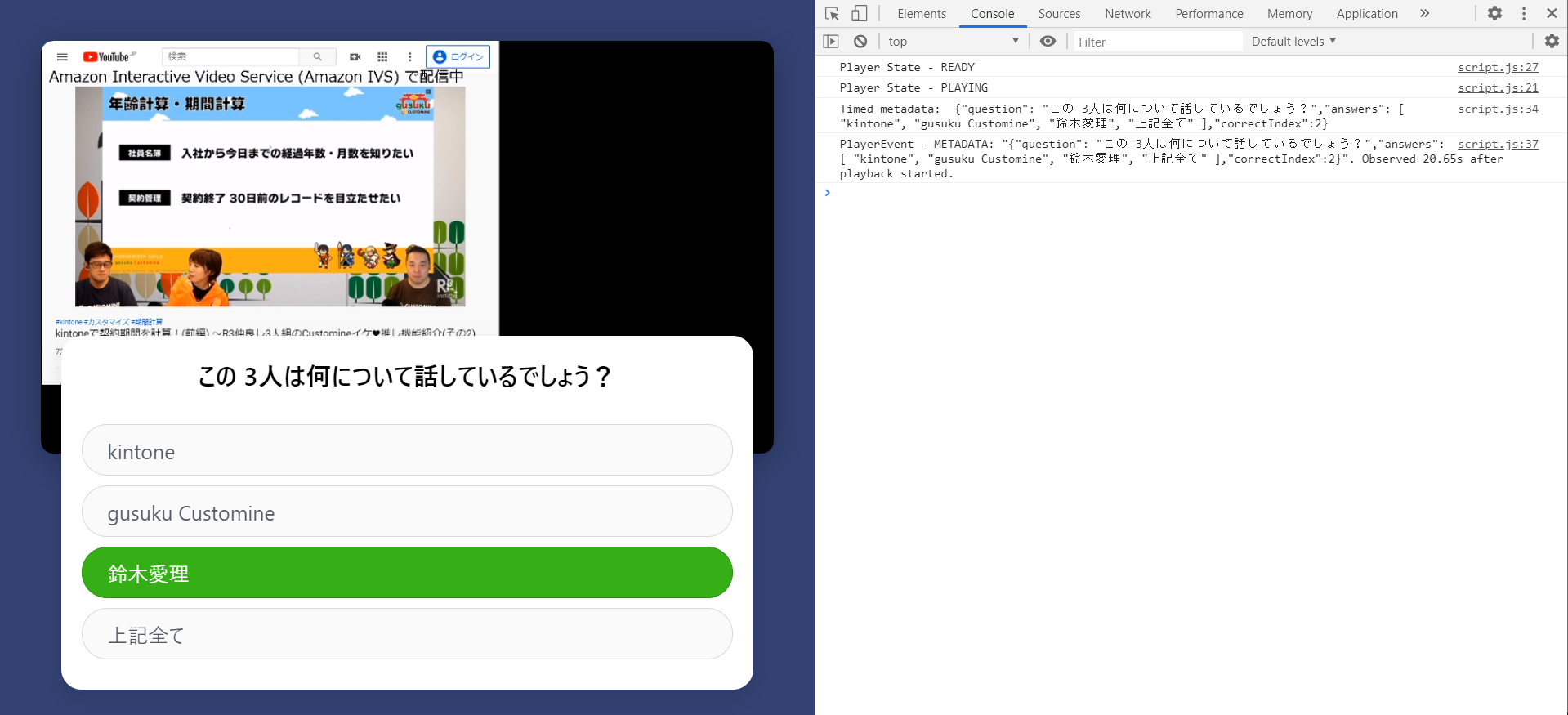Select the kintone answer option
Viewport: 1568px width, 715px height.
pyautogui.click(x=407, y=450)
